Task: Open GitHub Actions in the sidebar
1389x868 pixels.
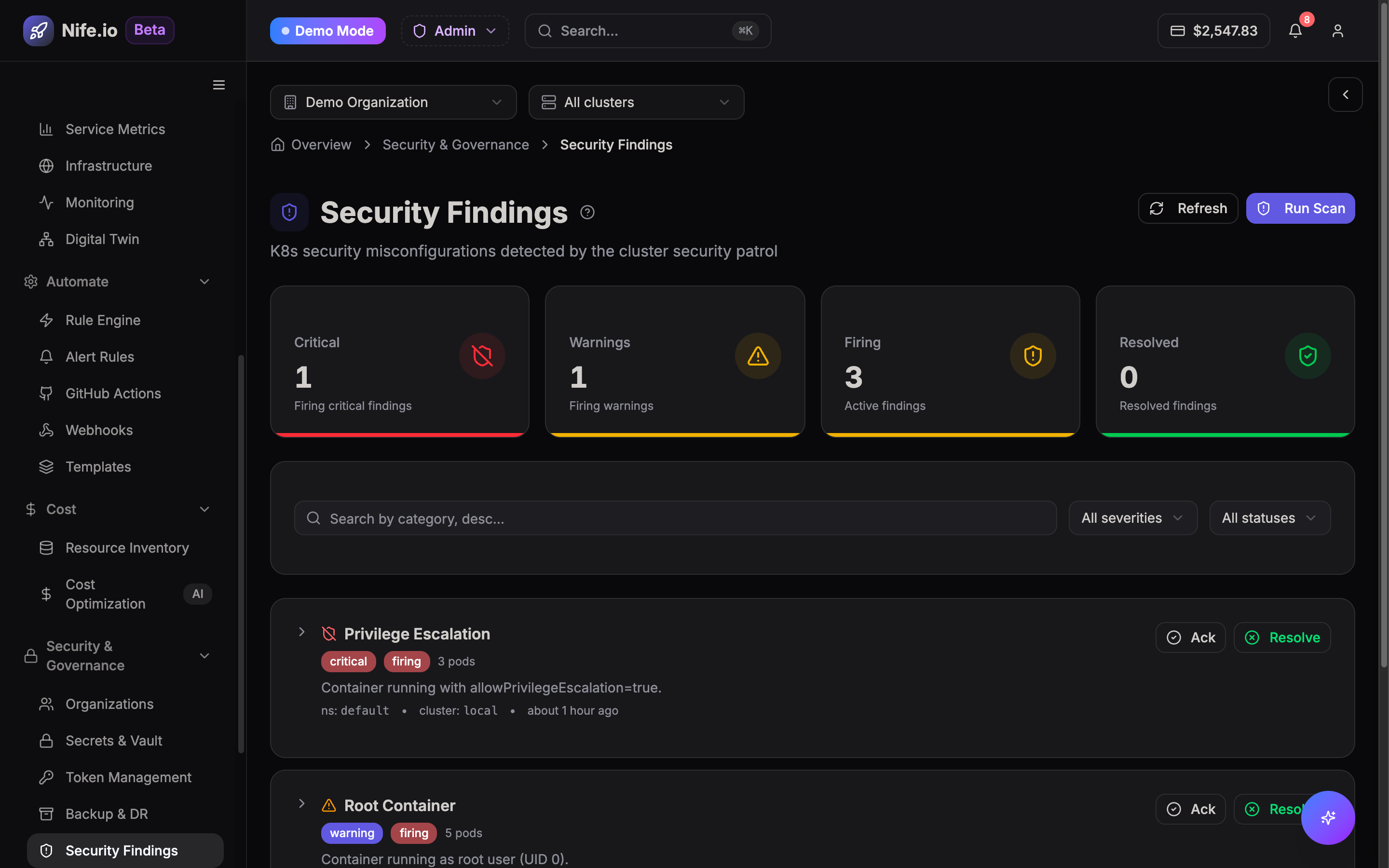Action: pyautogui.click(x=124, y=394)
